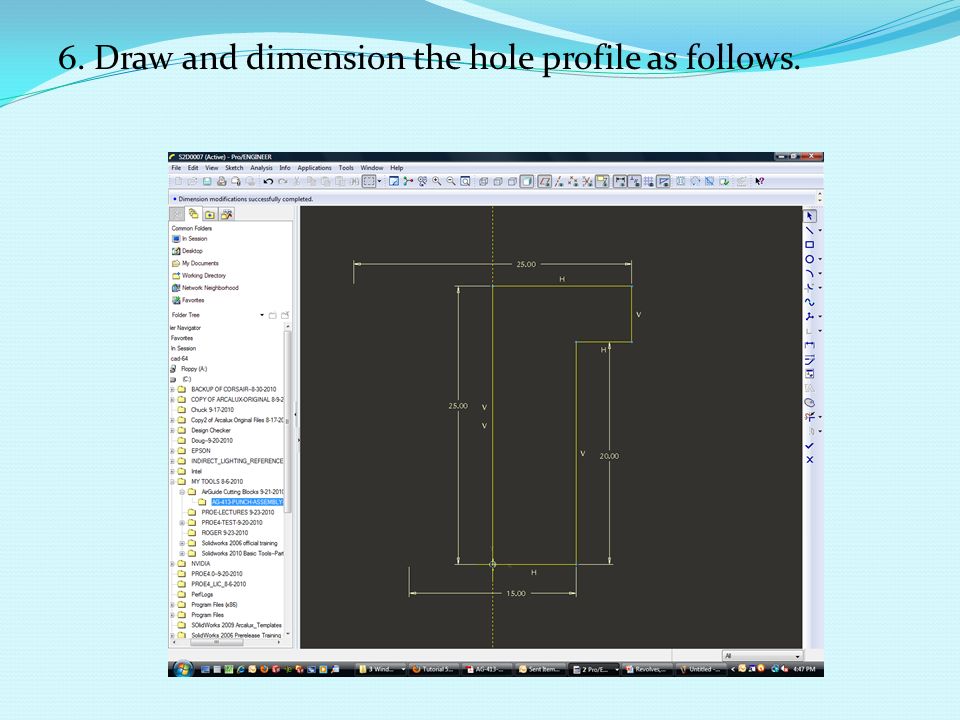Screen dimensions: 960x720
Task: Click the Undo arrow icon
Action: click(x=268, y=181)
